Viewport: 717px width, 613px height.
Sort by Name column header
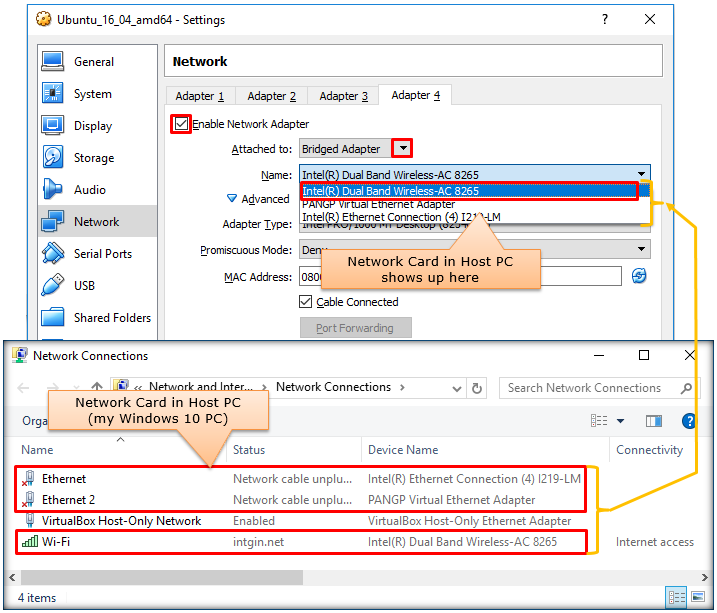(37, 450)
